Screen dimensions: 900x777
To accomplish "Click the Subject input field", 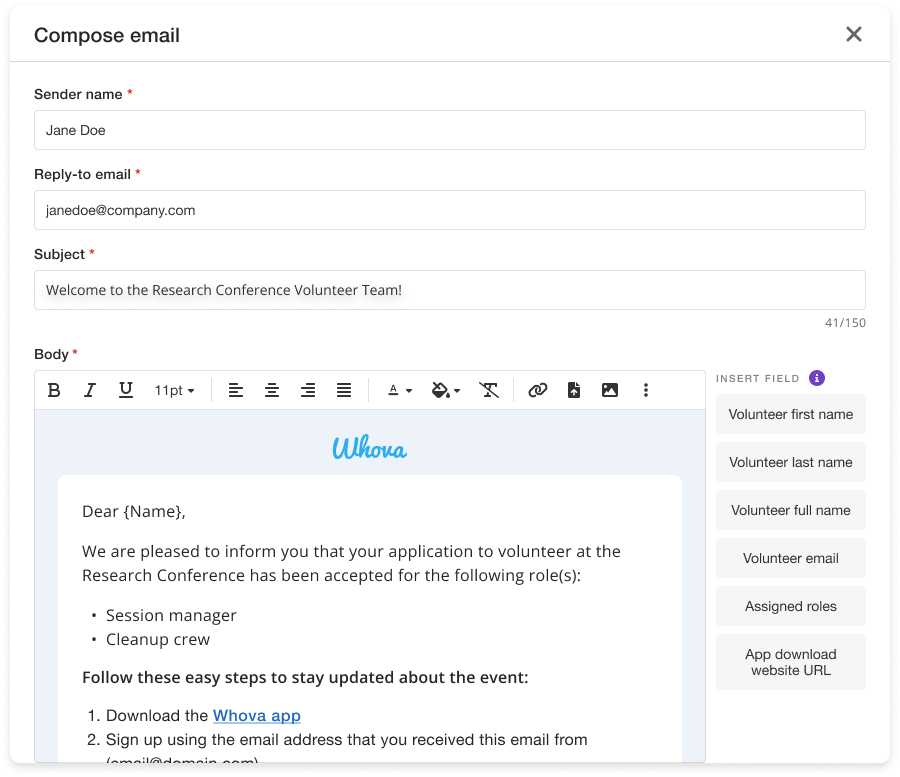I will (450, 290).
